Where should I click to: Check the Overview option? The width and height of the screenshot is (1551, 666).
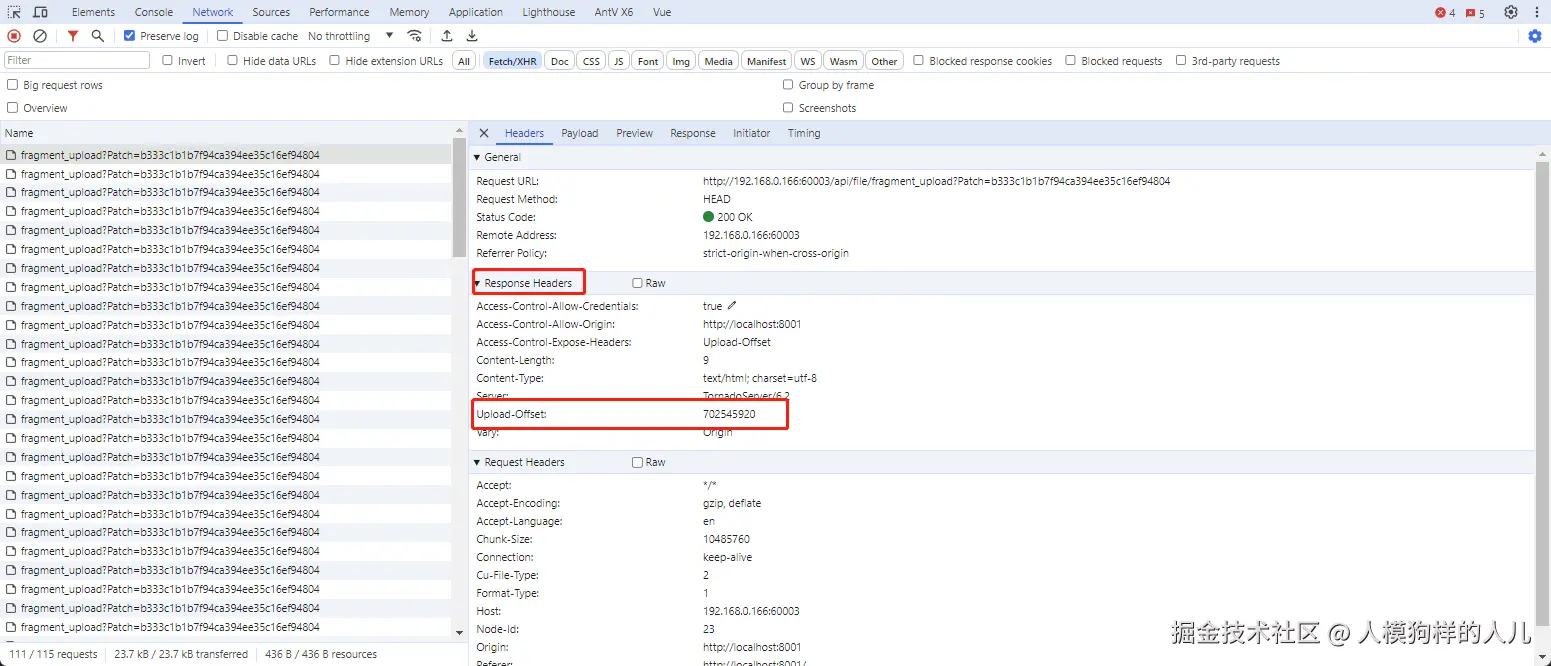13,108
